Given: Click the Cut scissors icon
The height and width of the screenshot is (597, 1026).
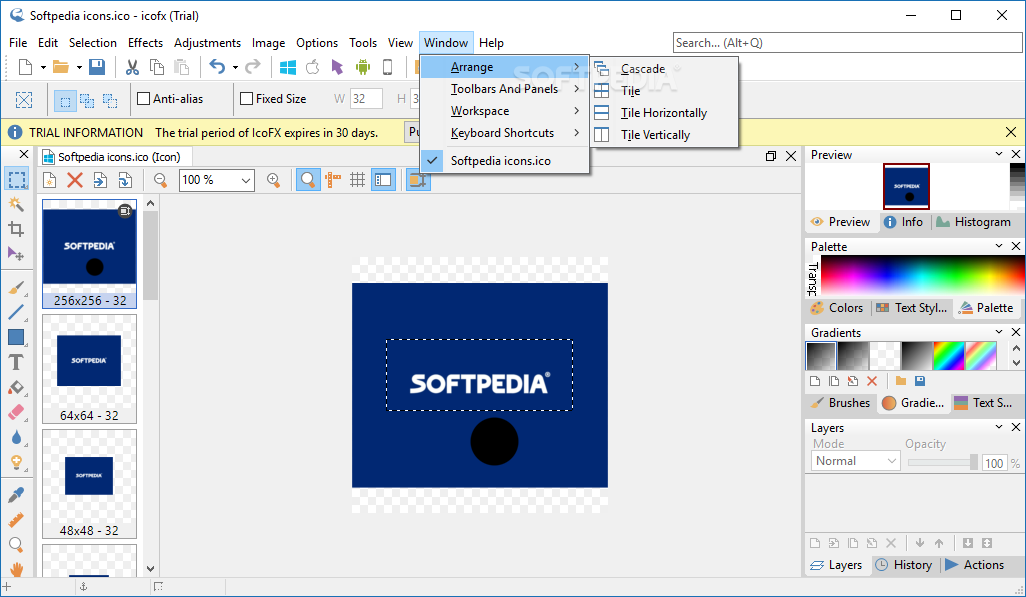Looking at the screenshot, I should tap(132, 67).
